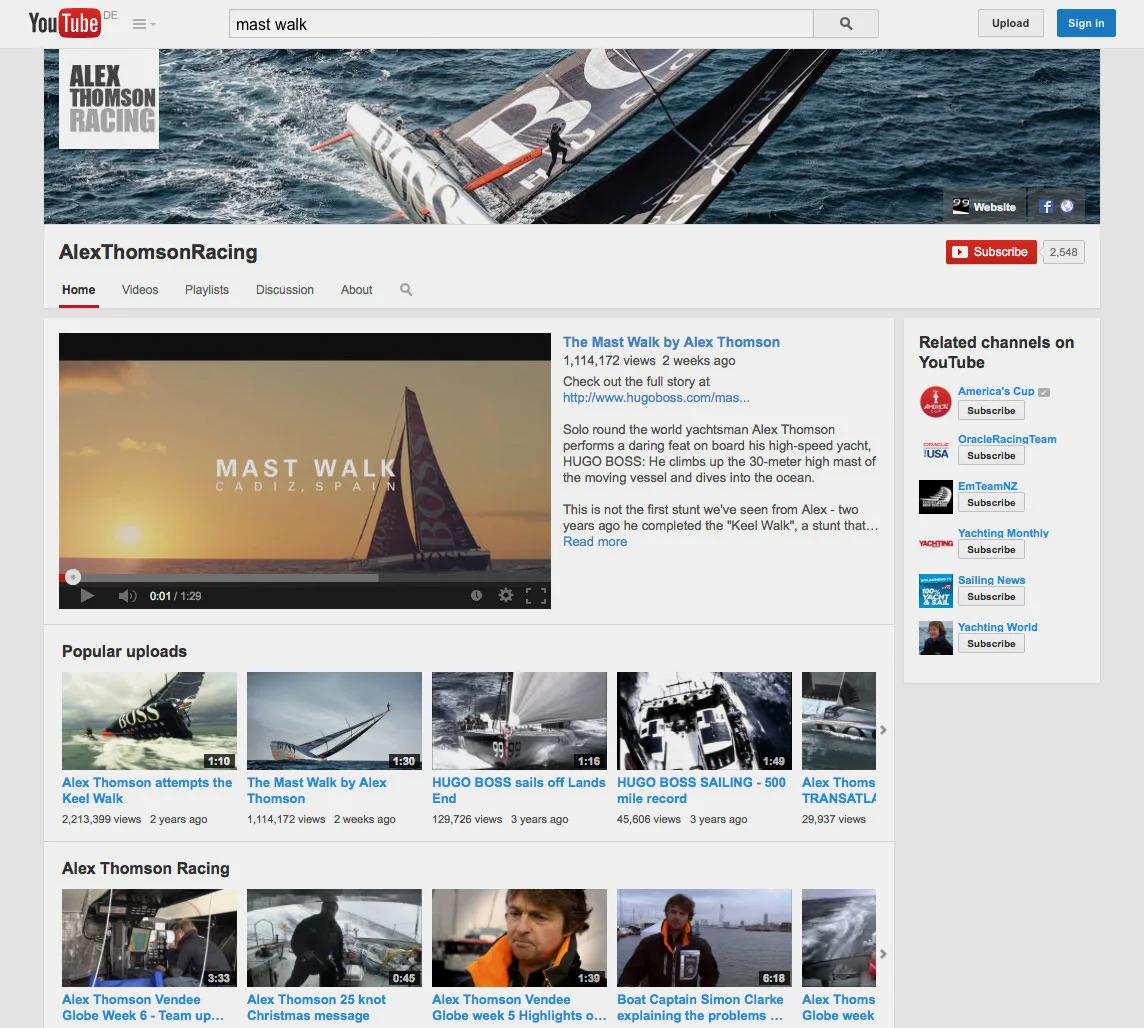
Task: Open '25 knot Christmas message' video link
Action: [x=316, y=1008]
